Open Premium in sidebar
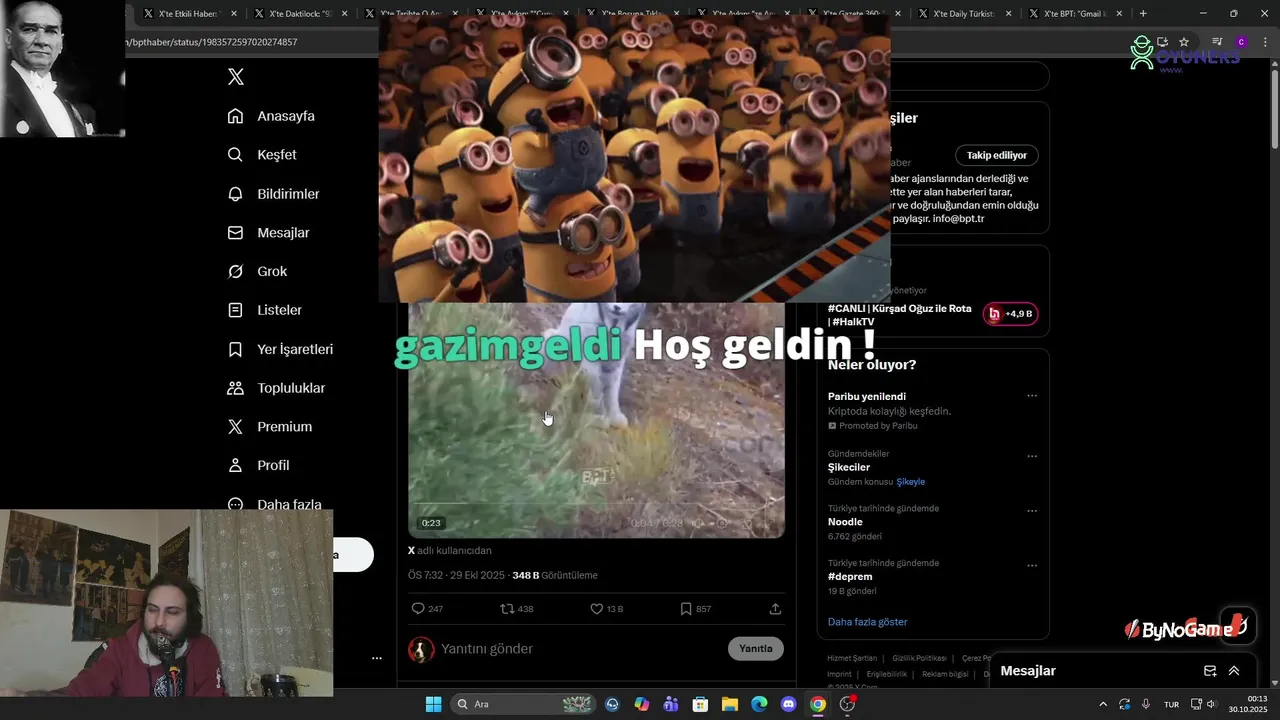The height and width of the screenshot is (720, 1280). (x=269, y=427)
